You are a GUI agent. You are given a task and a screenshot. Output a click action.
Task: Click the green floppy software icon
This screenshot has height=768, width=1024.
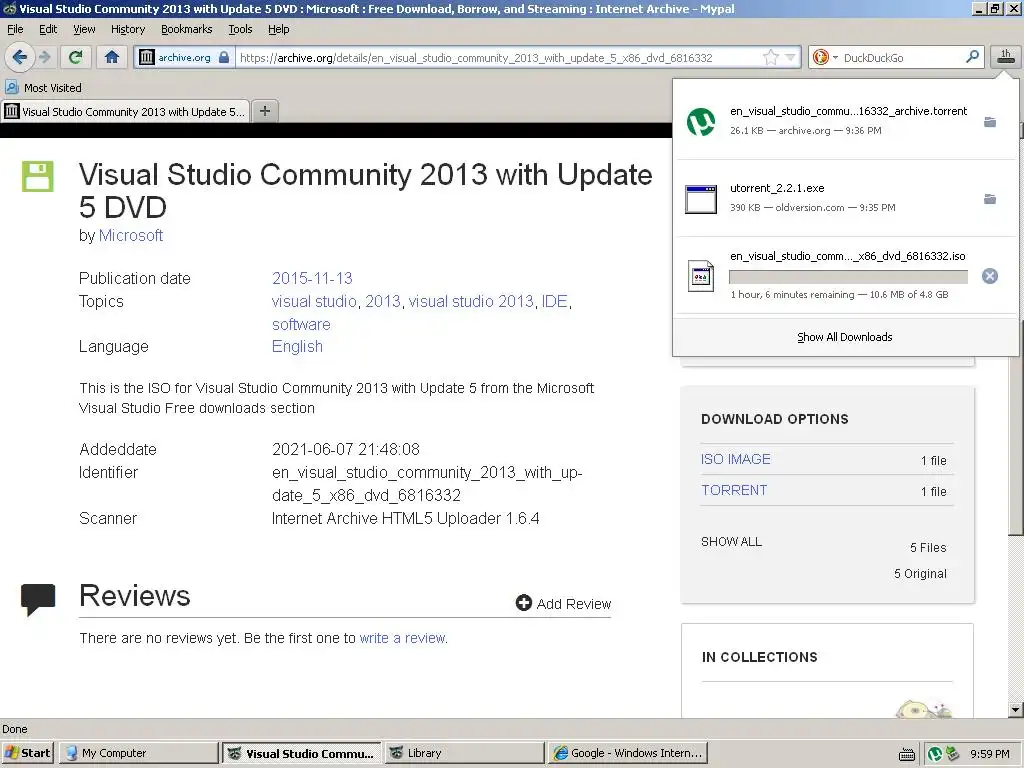pos(38,176)
